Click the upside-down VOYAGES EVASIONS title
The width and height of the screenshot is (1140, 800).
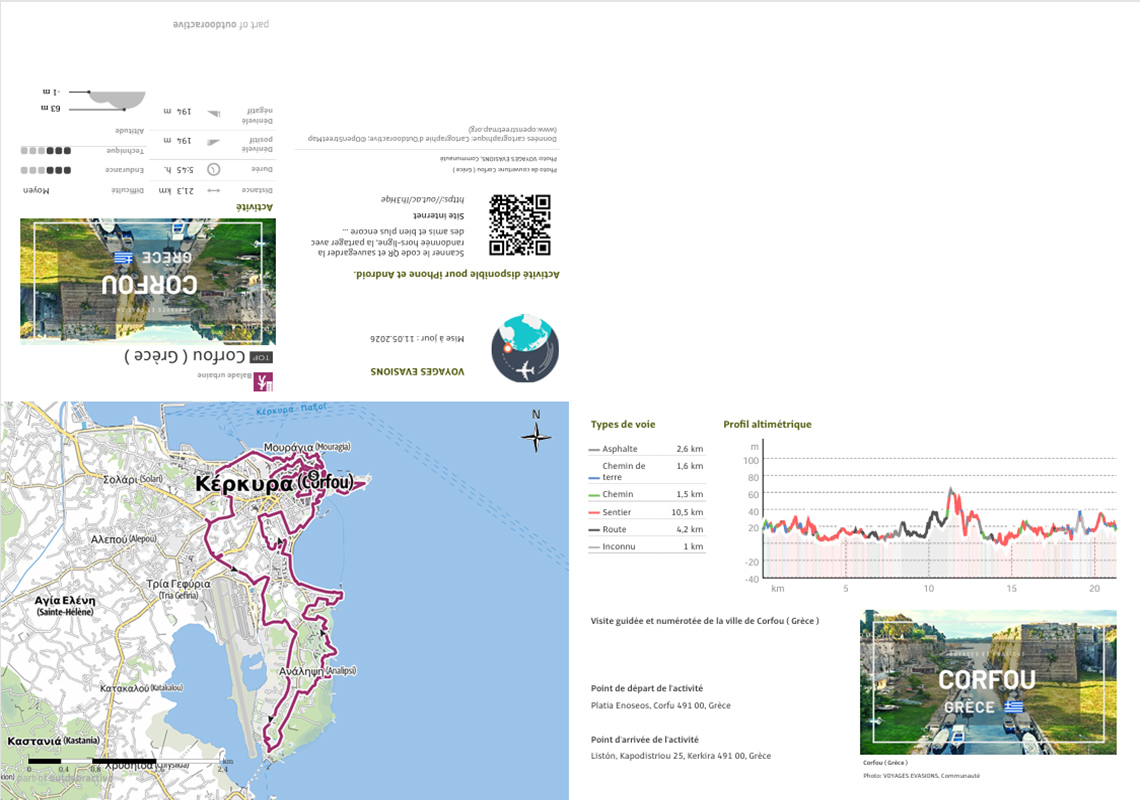pos(417,371)
